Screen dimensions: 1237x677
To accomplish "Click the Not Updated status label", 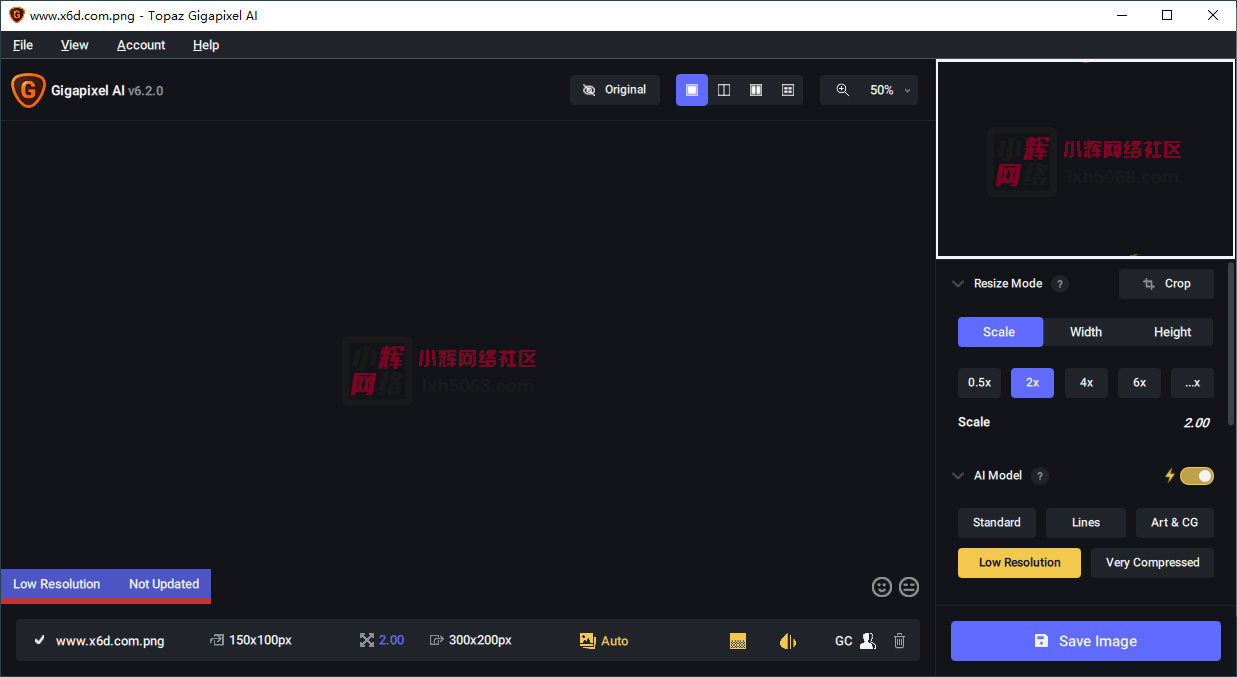I will point(164,584).
